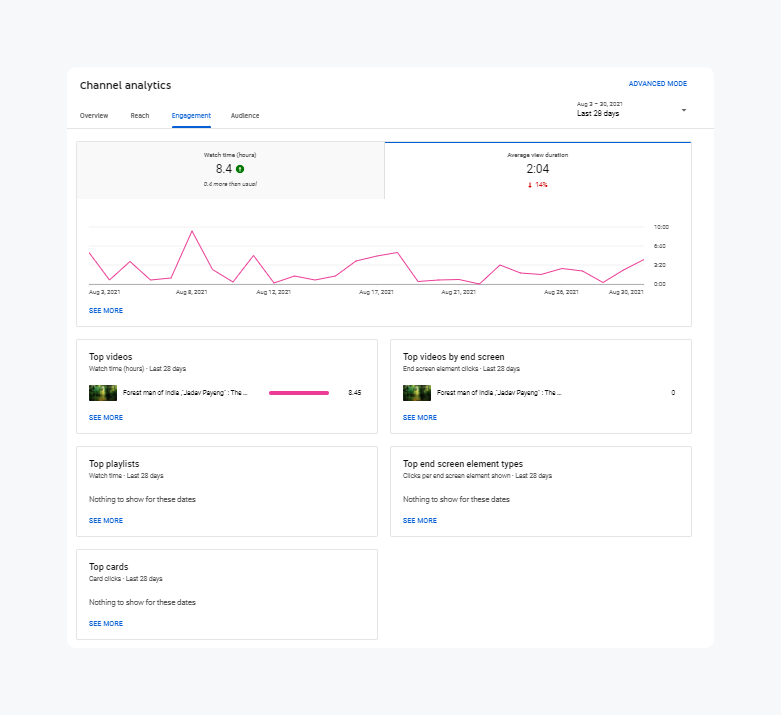Click the pink watch time bar in Top videos

point(299,393)
